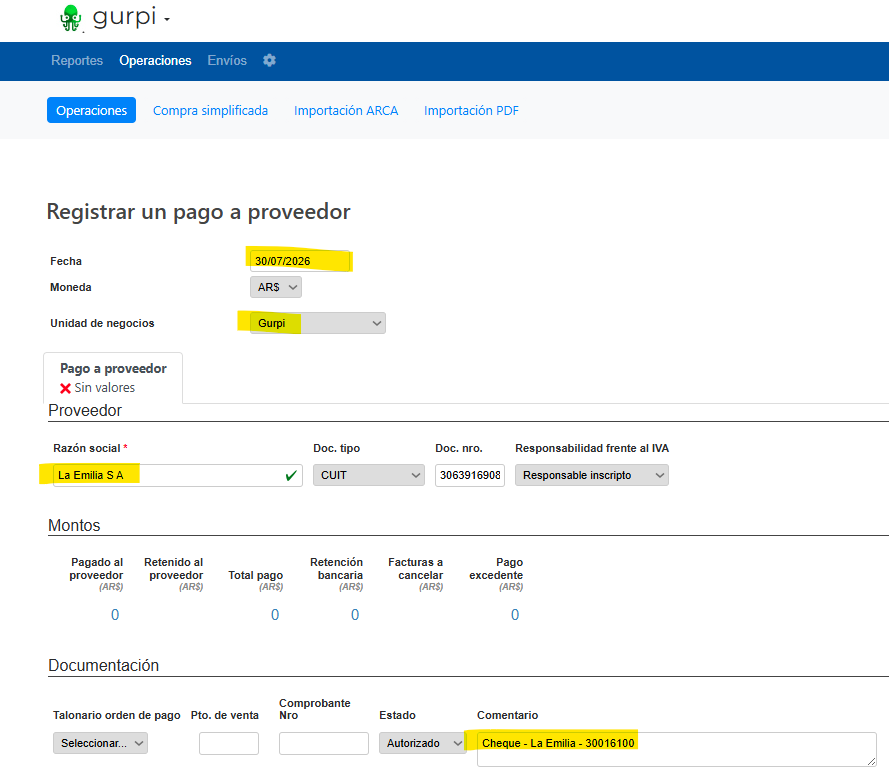Click green checkmark in Razón social field
Screen dimensions: 889x779
click(291, 475)
